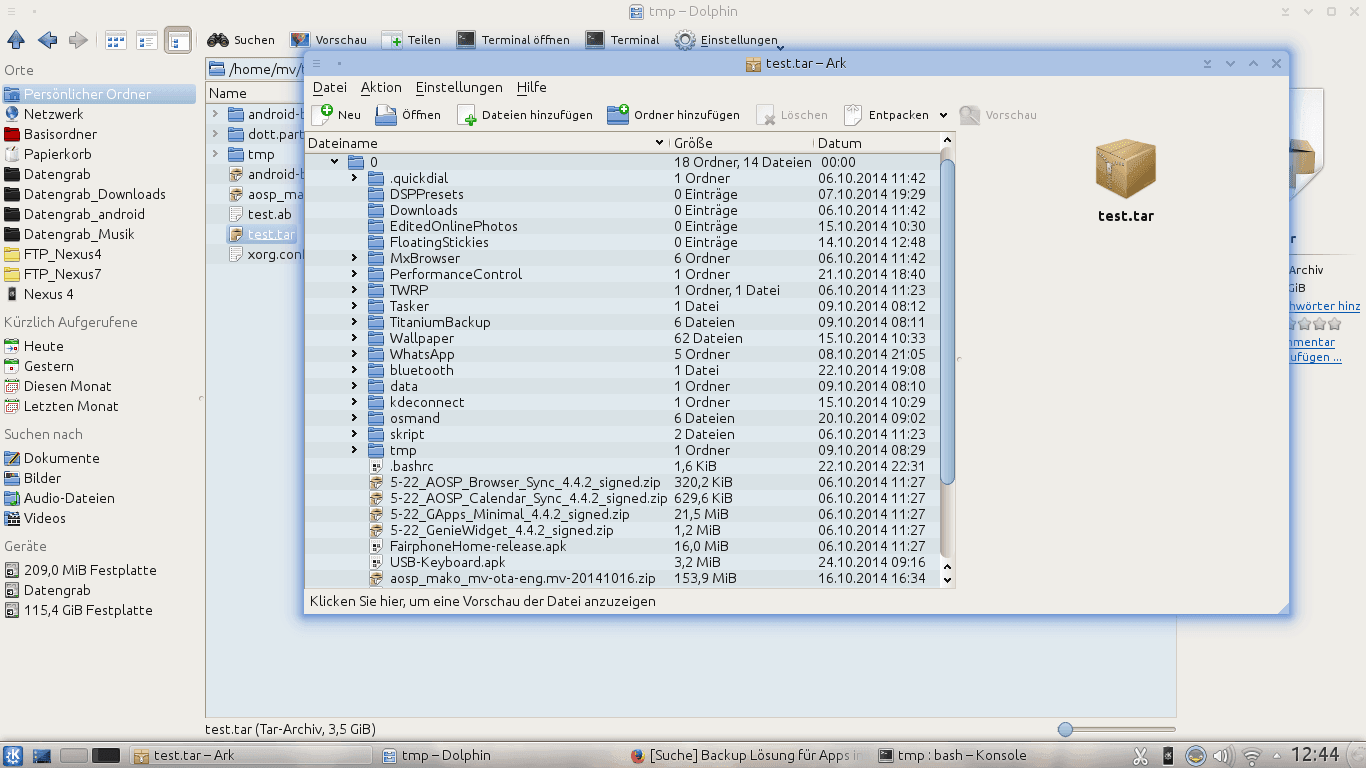1366x768 pixels.
Task: Switch to the Konsole taskbar entry
Action: coord(997,756)
